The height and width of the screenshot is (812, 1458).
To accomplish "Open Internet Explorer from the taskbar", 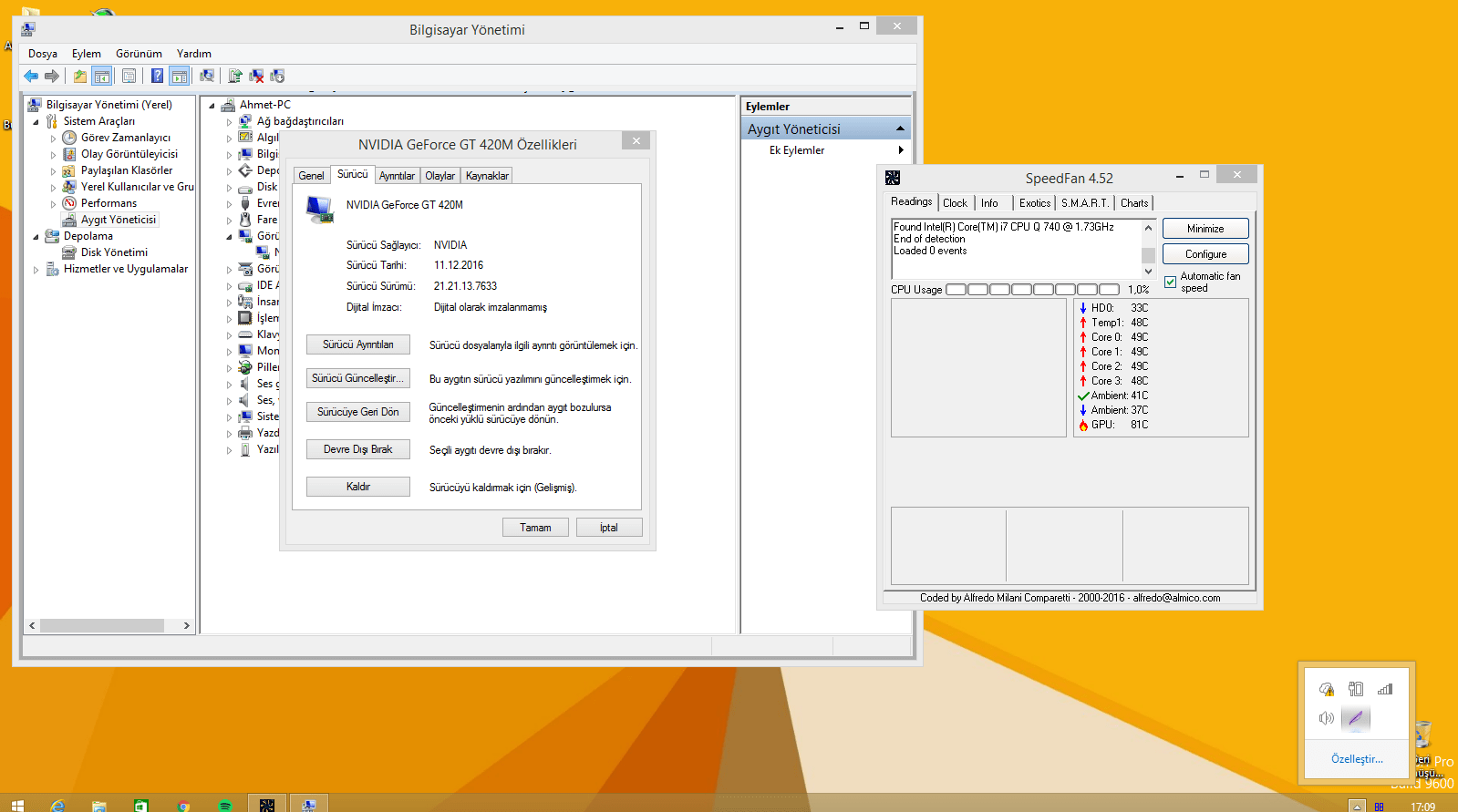I will coord(58,806).
